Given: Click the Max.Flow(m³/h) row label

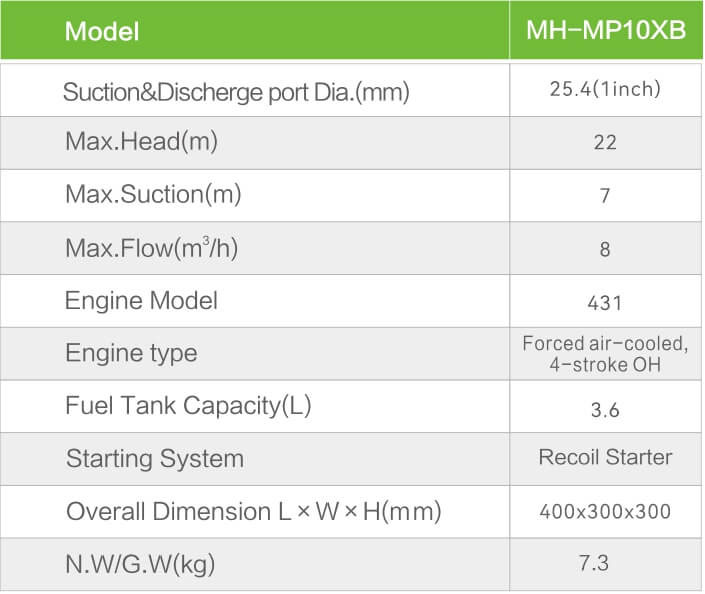Looking at the screenshot, I should point(151,247).
